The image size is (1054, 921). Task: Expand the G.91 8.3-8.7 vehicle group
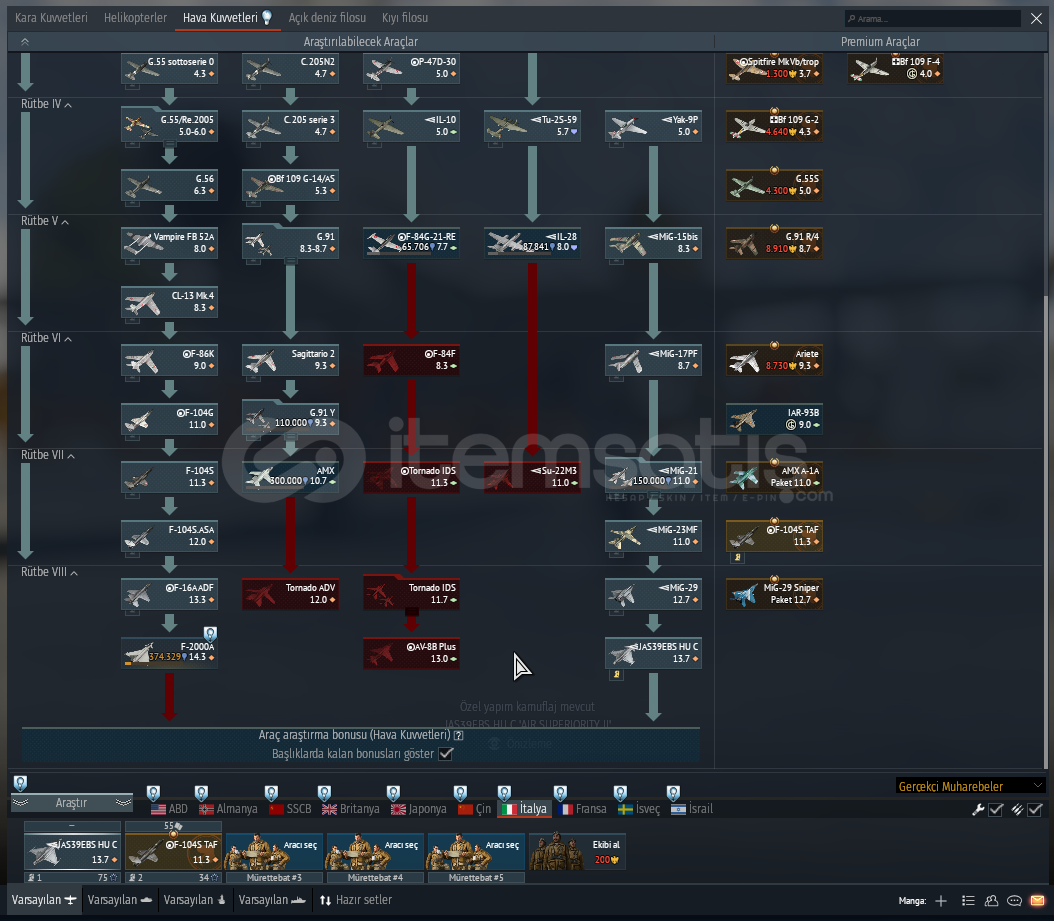click(290, 243)
